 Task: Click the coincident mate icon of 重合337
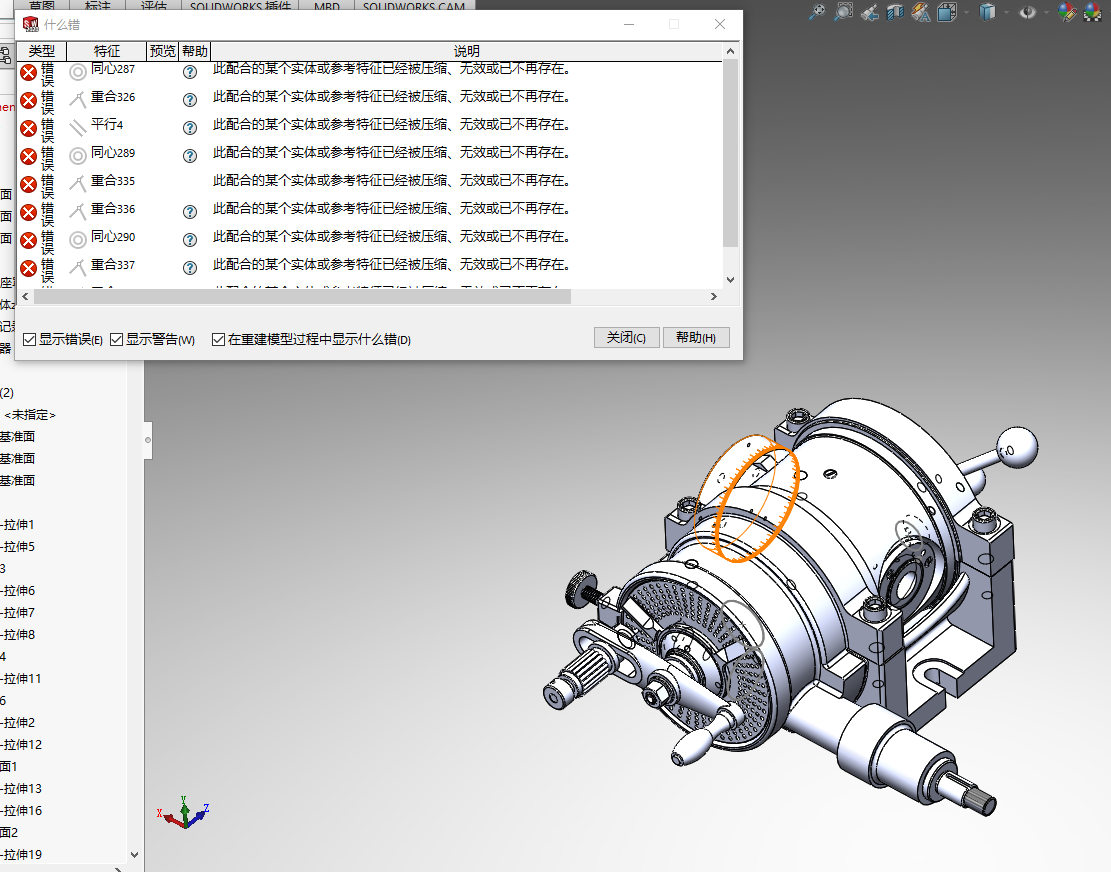[x=78, y=268]
